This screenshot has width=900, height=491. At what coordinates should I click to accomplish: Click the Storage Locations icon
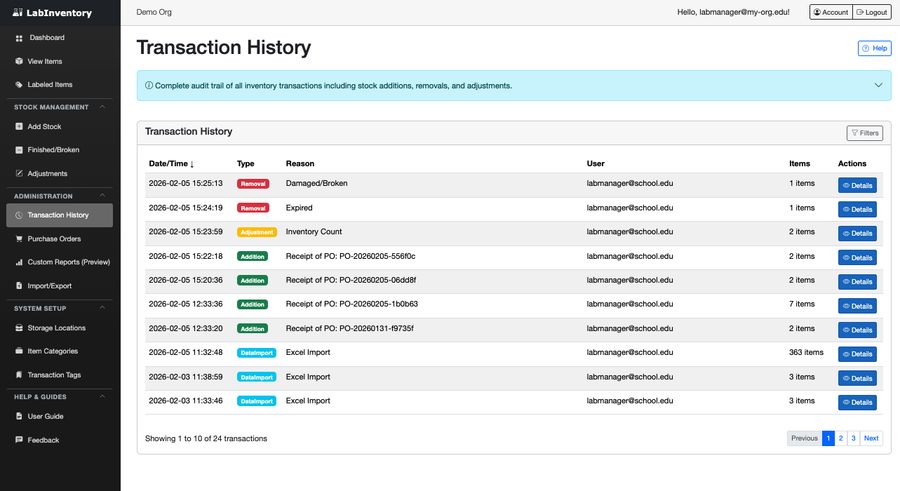point(19,328)
